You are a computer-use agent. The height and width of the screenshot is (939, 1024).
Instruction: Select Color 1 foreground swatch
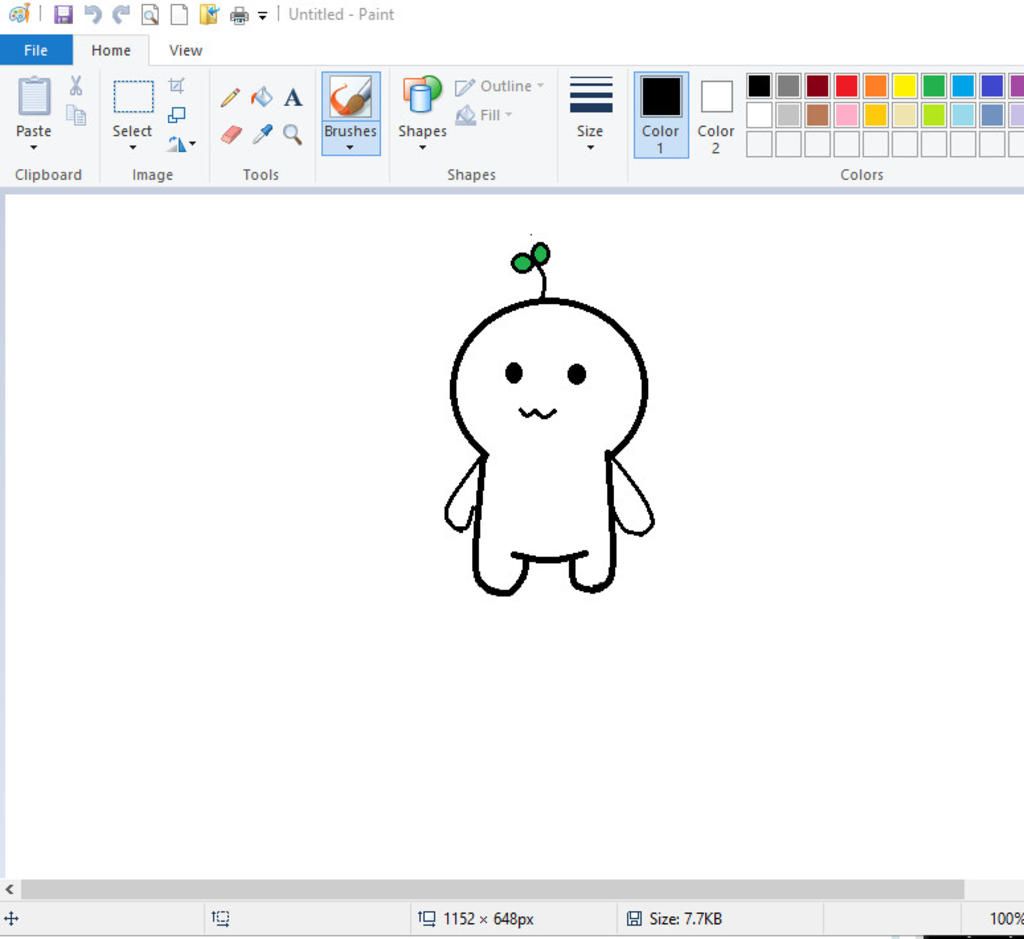click(x=661, y=115)
